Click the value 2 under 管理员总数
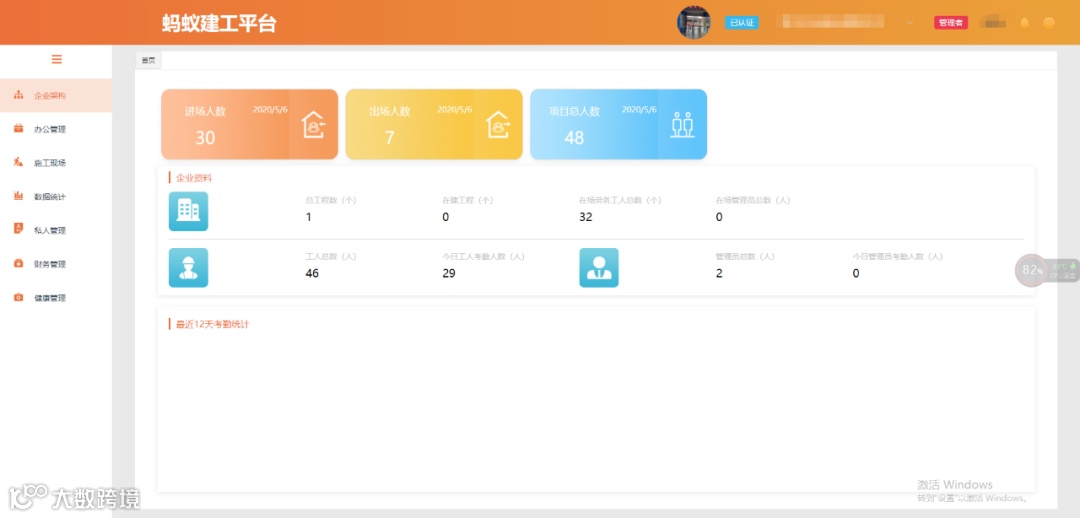 coord(719,273)
